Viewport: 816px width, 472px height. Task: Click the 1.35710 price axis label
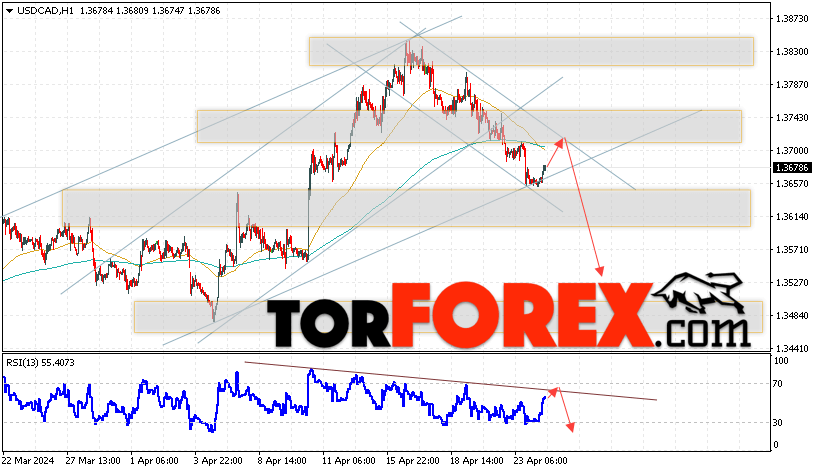tap(792, 250)
